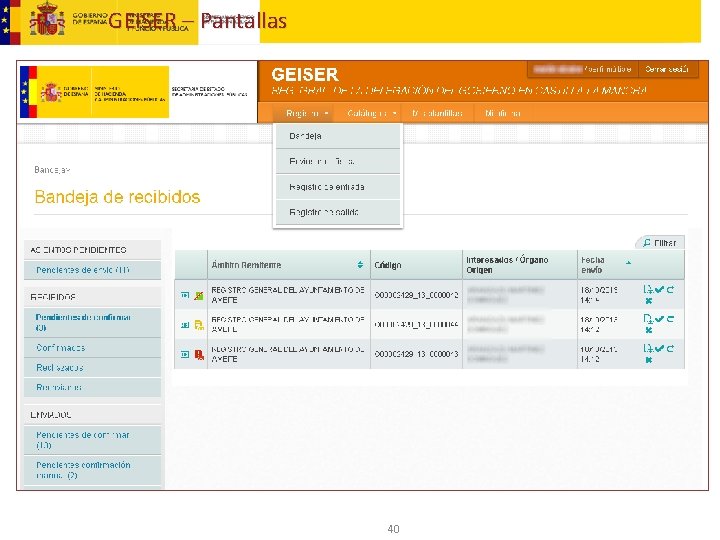Confirm the yellow-status row with checkmark icon

pyautogui.click(x=659, y=319)
